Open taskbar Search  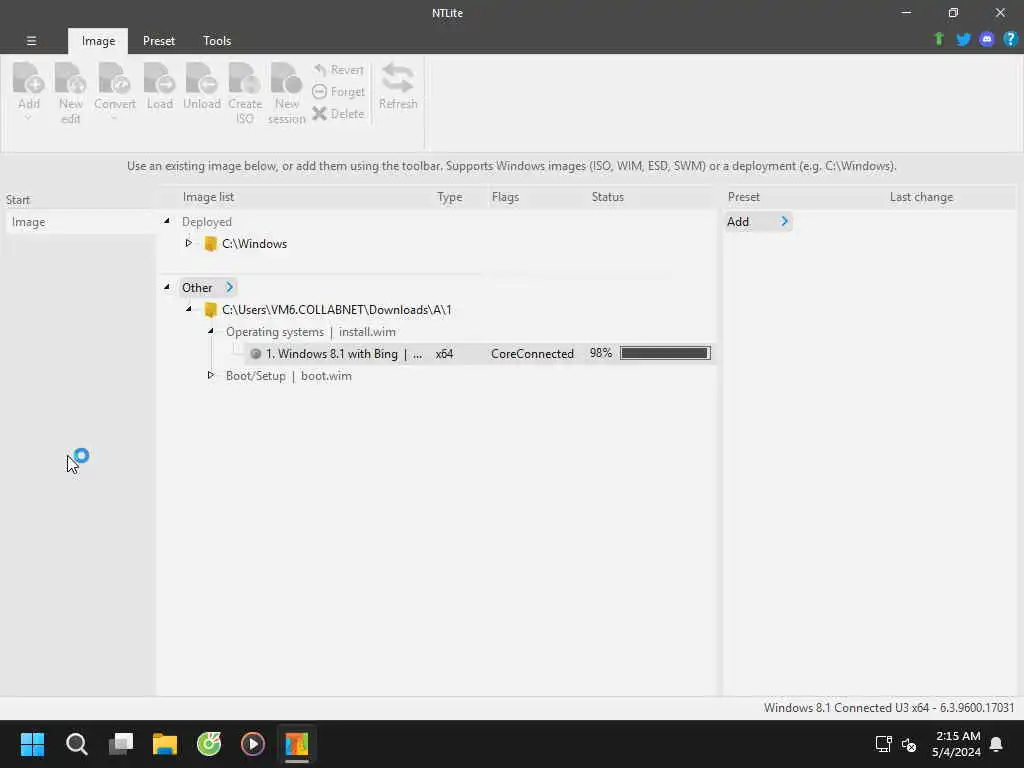click(76, 744)
